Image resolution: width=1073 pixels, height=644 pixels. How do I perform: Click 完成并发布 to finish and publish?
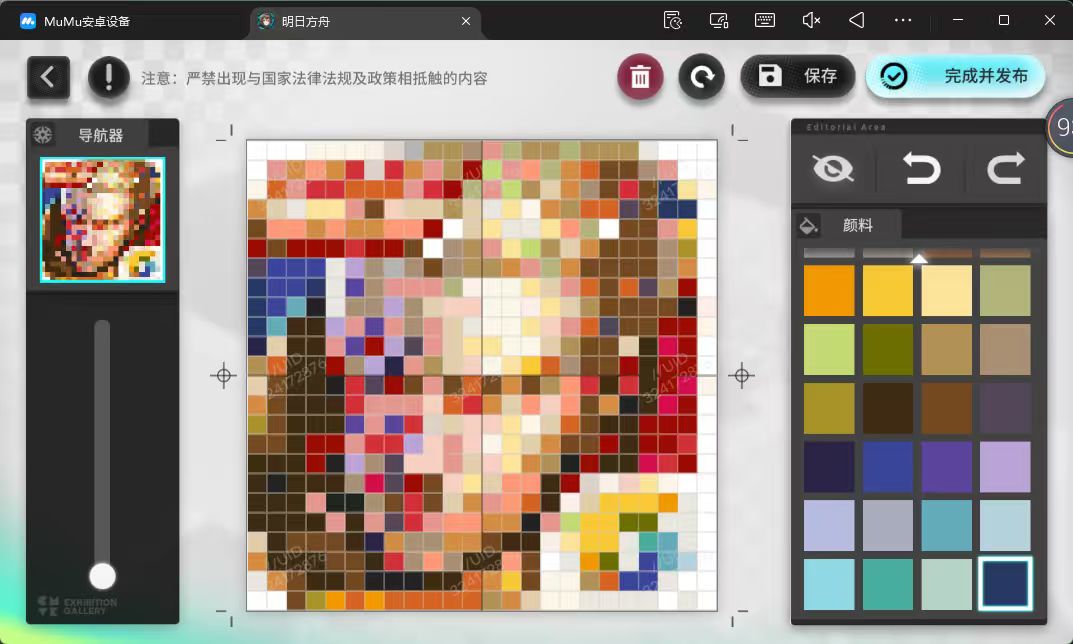point(955,76)
